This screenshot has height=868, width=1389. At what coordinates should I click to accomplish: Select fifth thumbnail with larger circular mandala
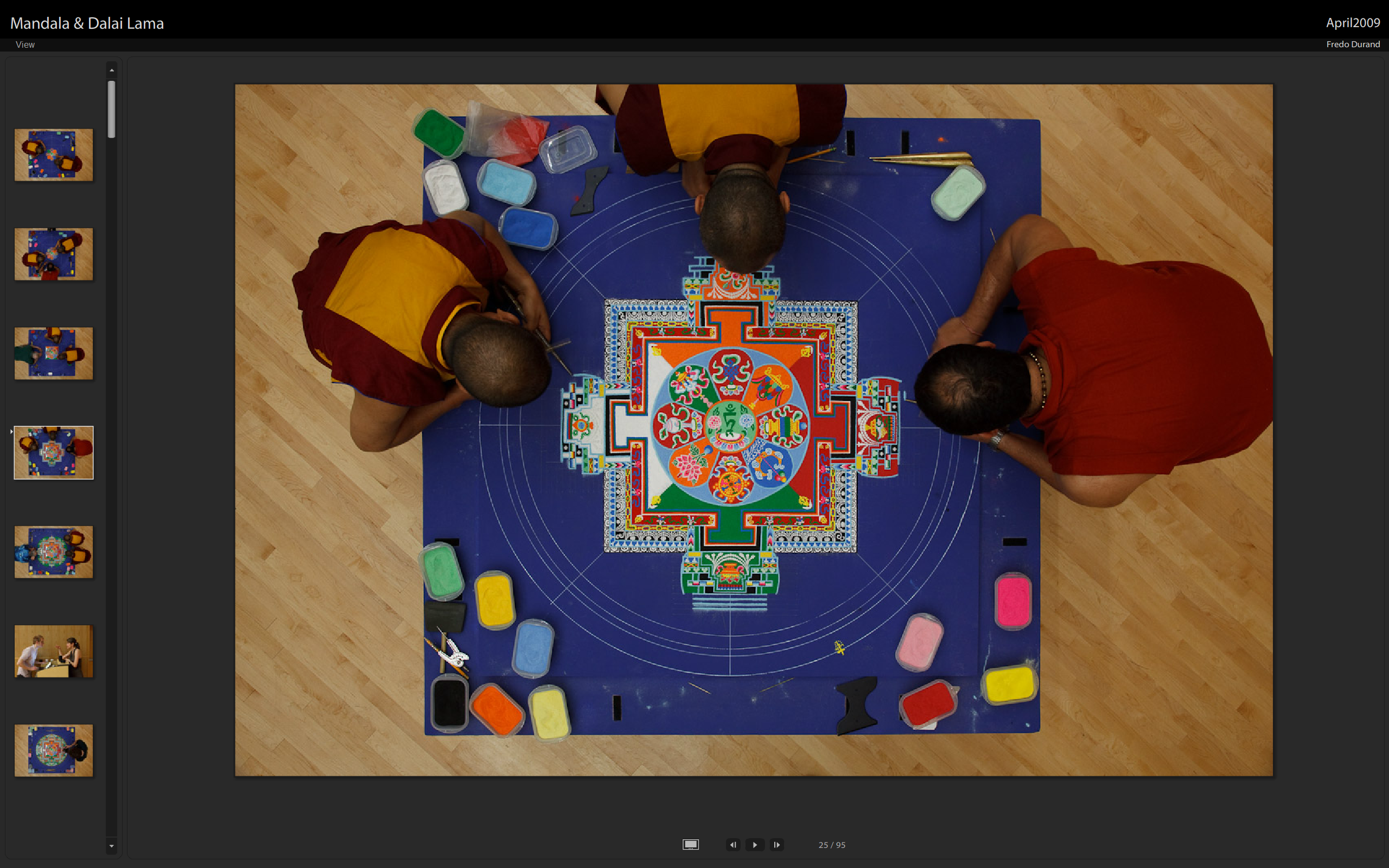[x=53, y=552]
